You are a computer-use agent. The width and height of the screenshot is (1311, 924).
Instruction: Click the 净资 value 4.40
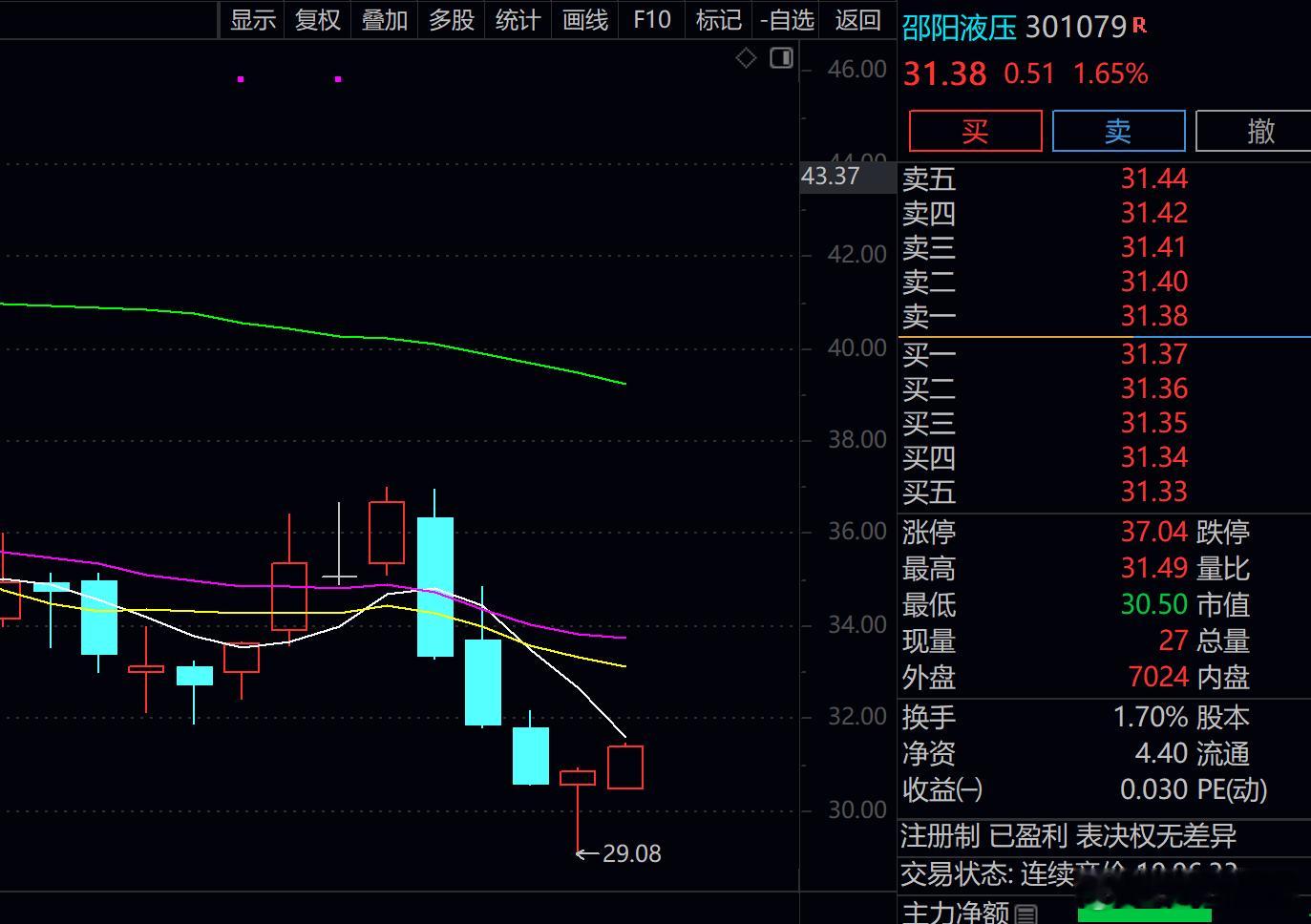[x=1161, y=753]
